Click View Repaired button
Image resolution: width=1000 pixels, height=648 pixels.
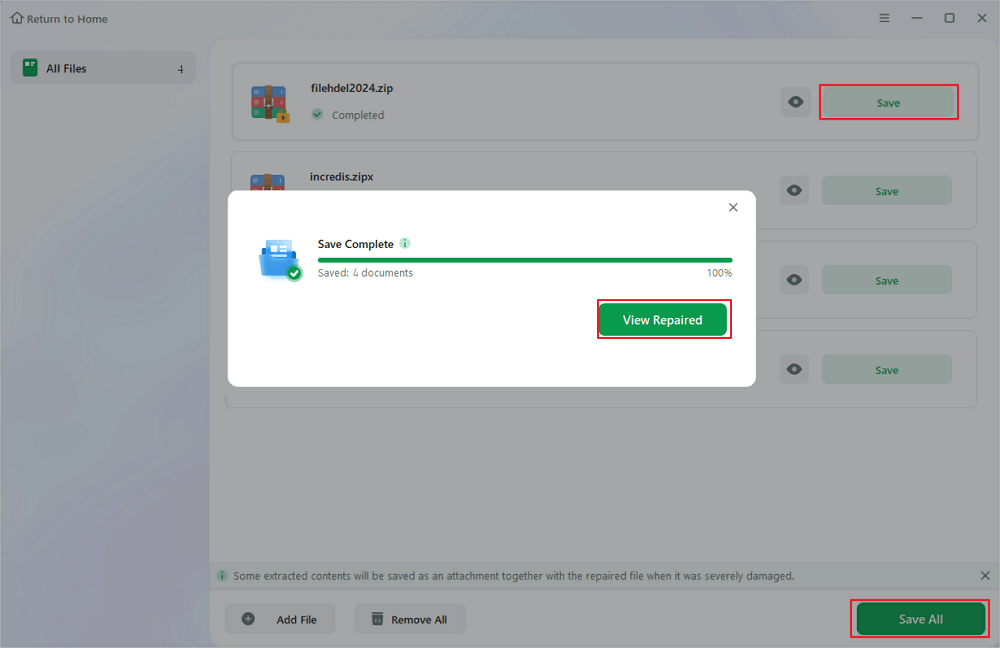[x=663, y=320]
